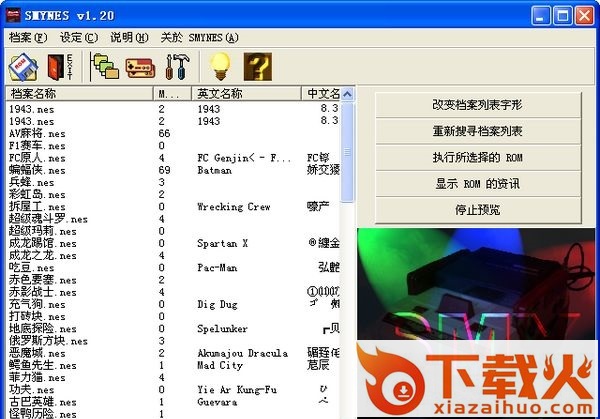Select 兵蜂.nes in the file list
Screen dimensions: 600x419
31,183
